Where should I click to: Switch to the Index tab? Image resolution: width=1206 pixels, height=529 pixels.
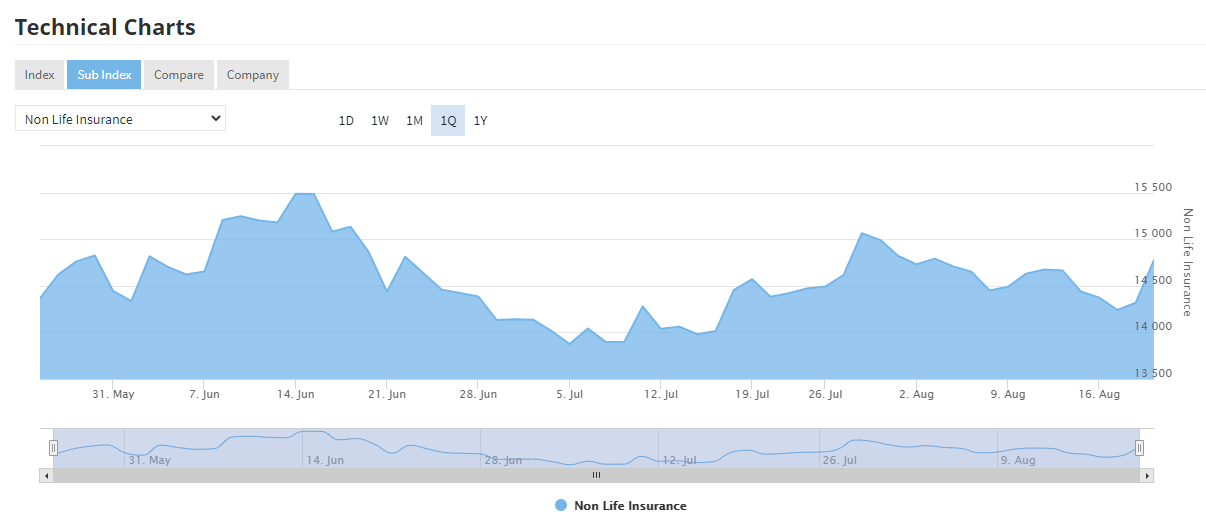[40, 75]
